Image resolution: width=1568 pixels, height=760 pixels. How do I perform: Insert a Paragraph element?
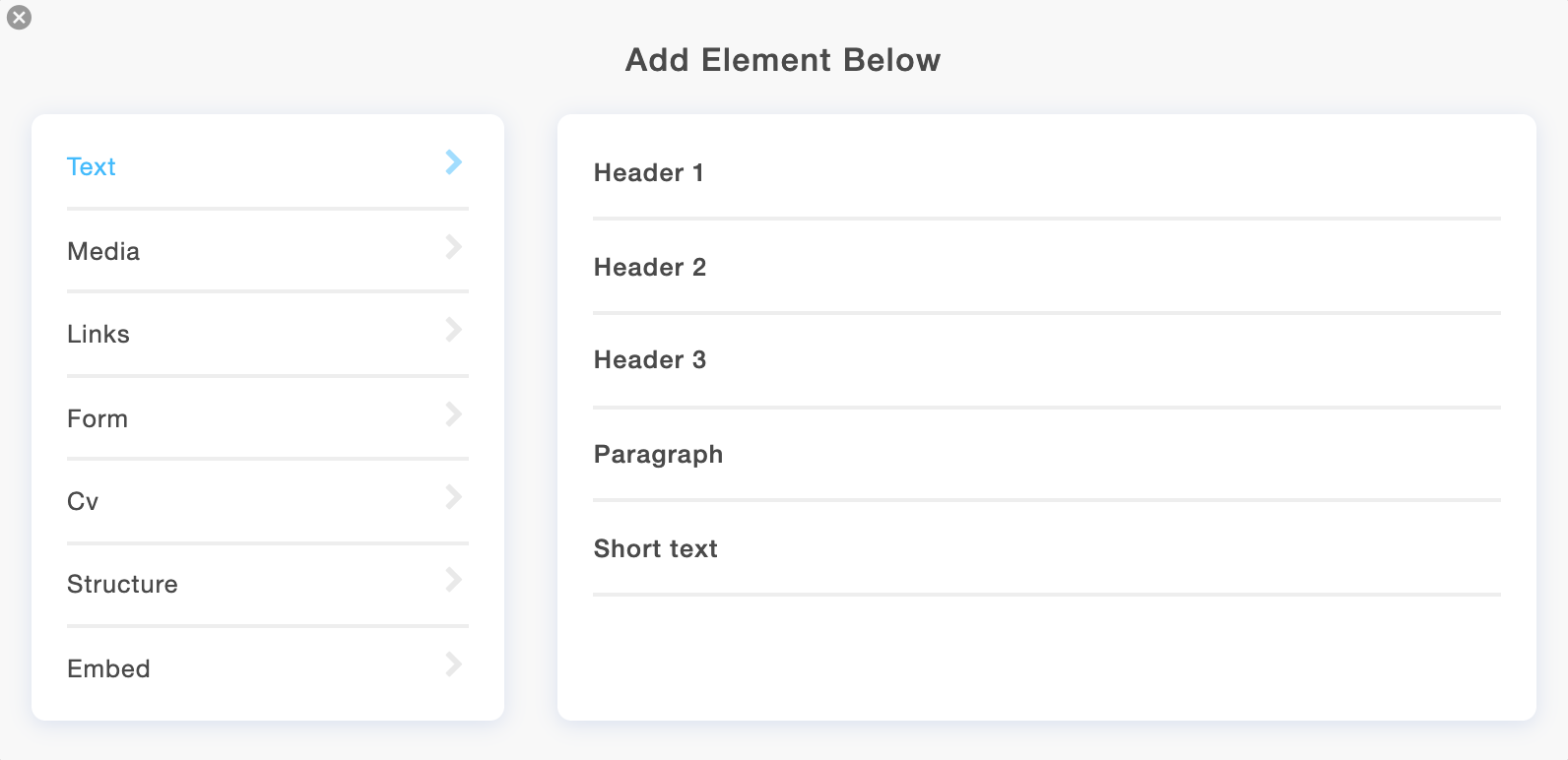[x=1047, y=454]
